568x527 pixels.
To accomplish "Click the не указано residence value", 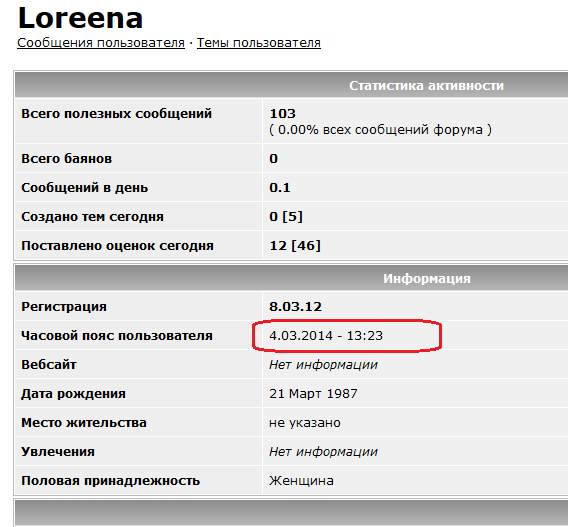I will pyautogui.click(x=305, y=423).
